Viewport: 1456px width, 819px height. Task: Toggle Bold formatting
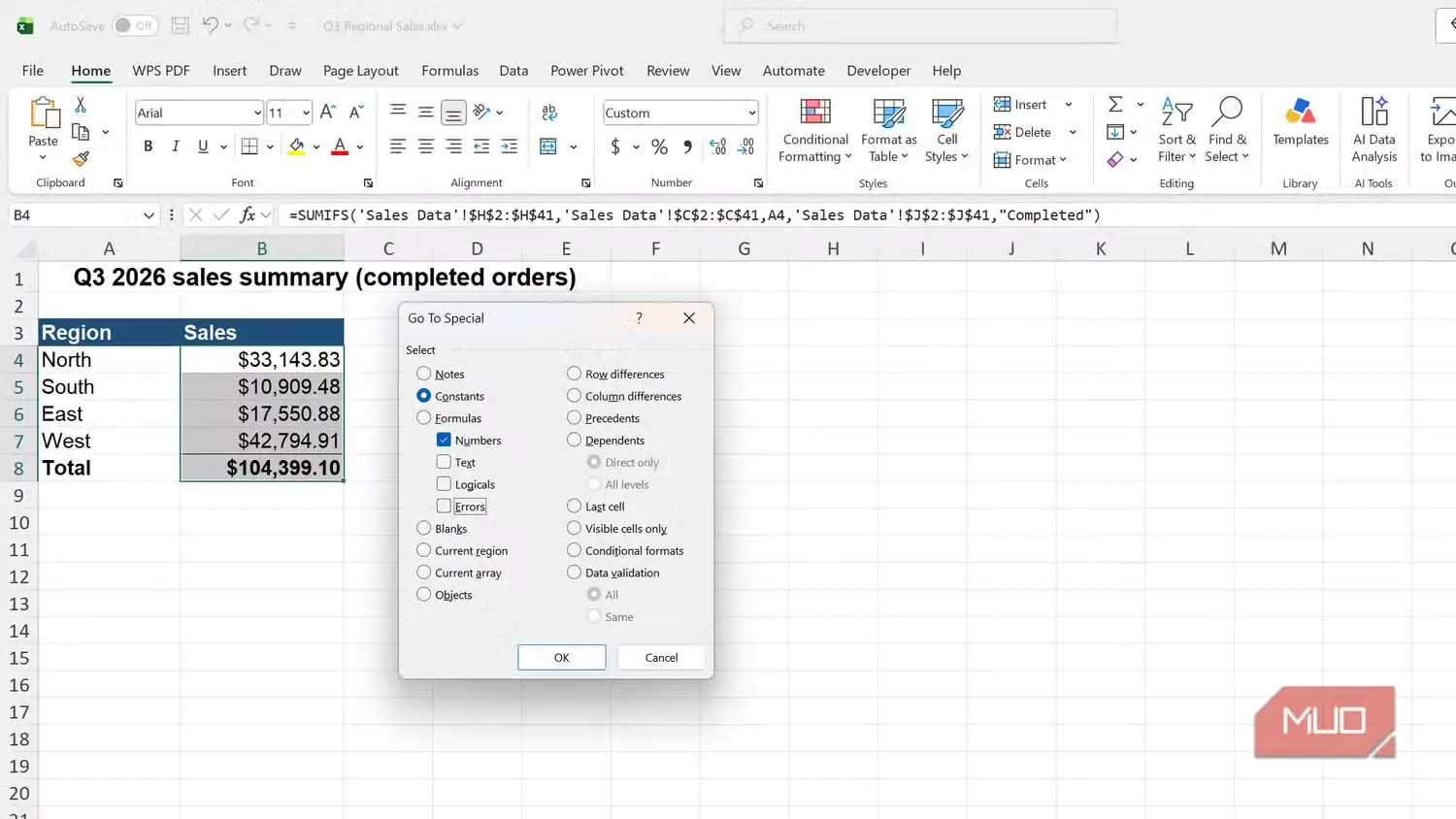148,147
